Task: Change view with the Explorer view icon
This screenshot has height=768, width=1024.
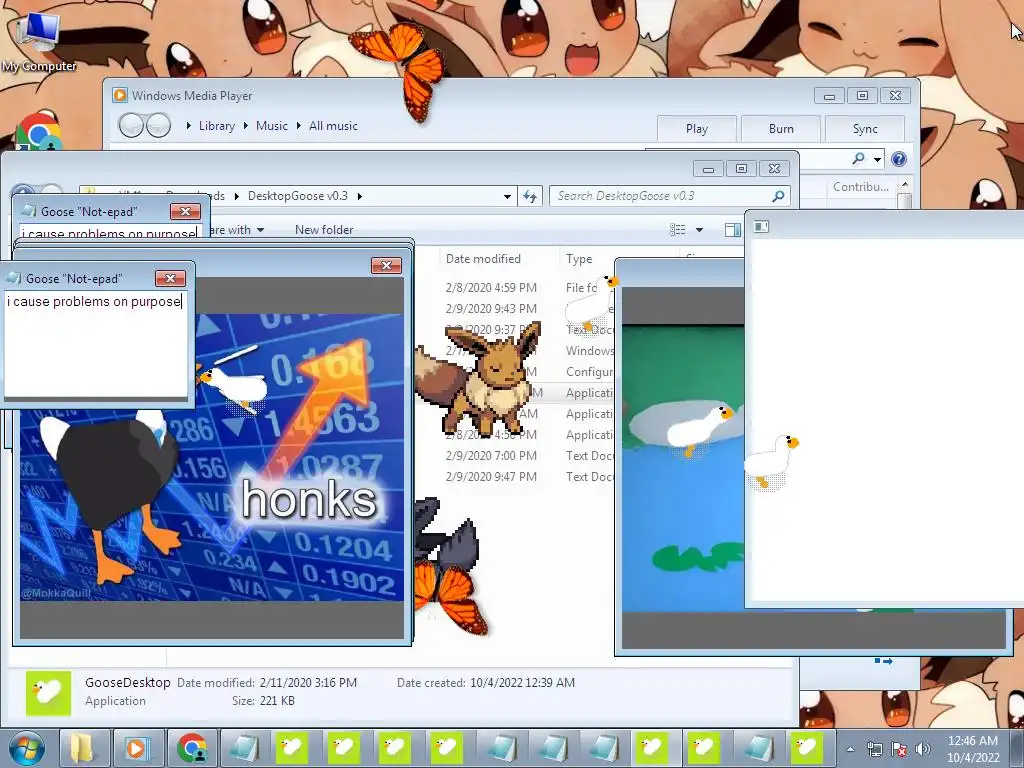Action: (677, 229)
